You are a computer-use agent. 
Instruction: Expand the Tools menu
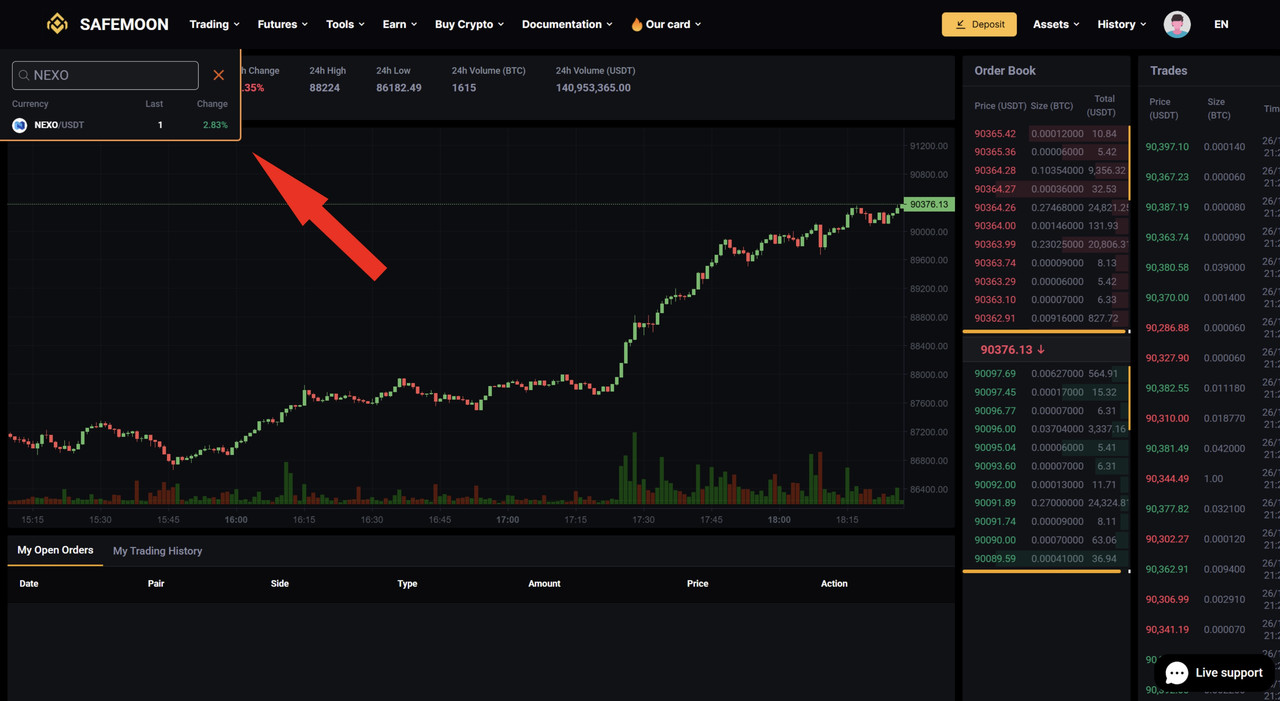tap(345, 24)
